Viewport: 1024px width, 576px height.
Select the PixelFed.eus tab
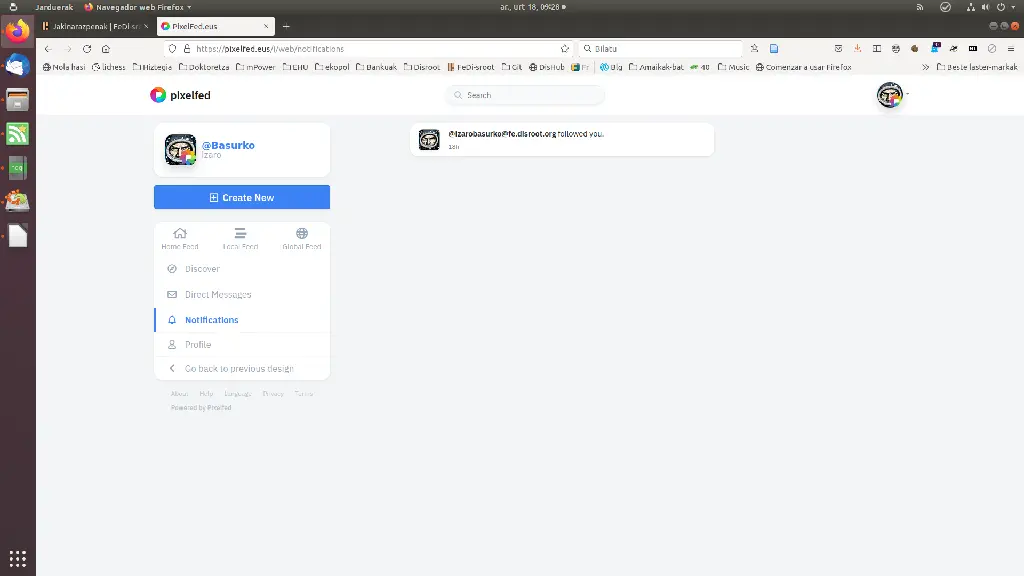tap(216, 26)
